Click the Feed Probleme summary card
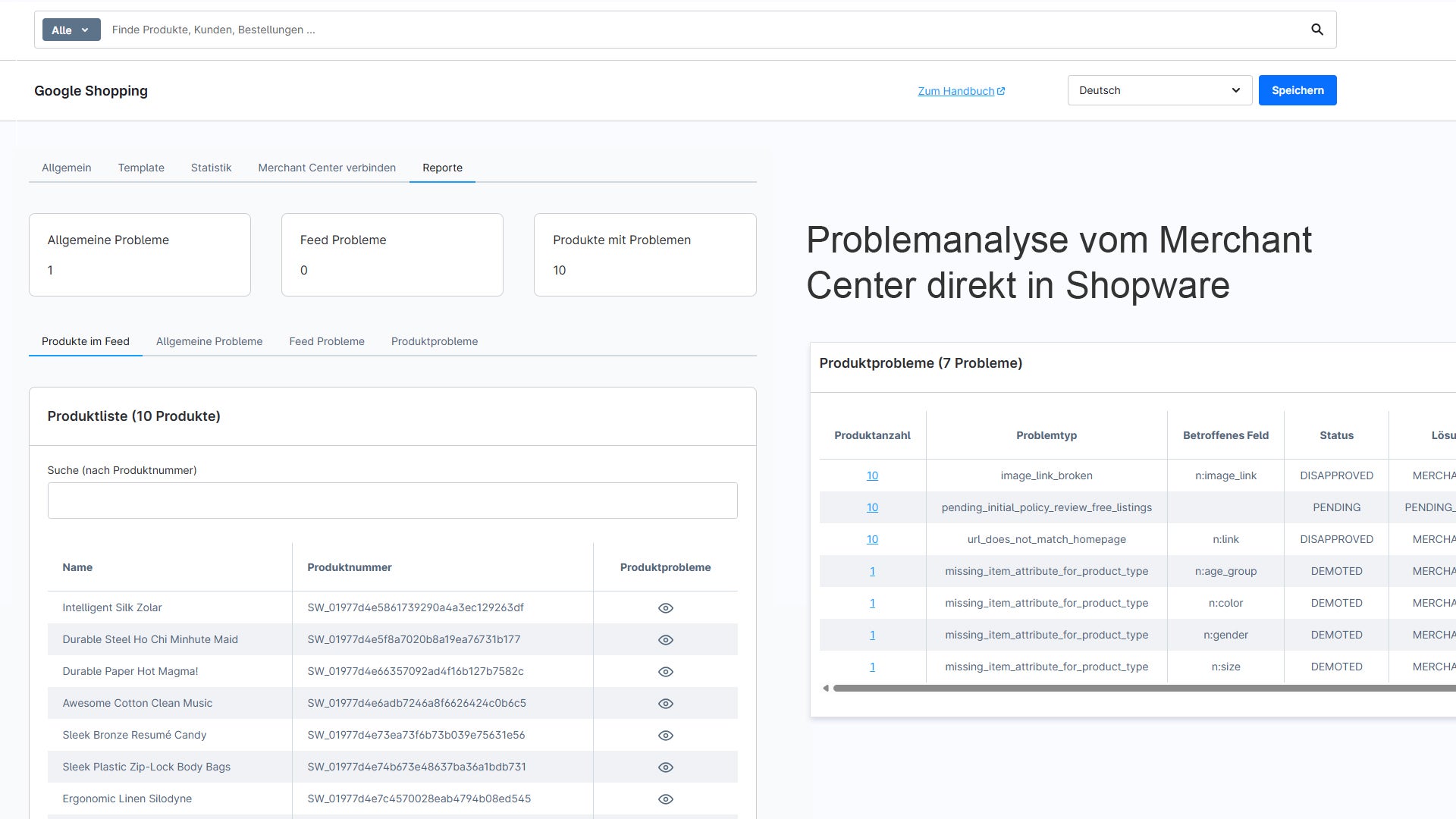 click(392, 255)
